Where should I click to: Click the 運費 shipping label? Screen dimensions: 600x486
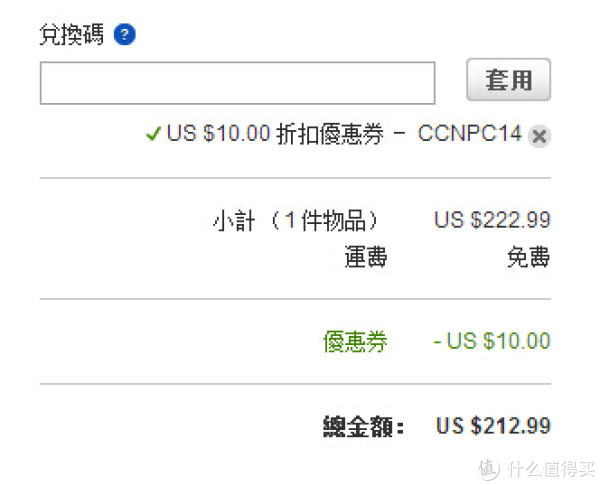click(366, 257)
